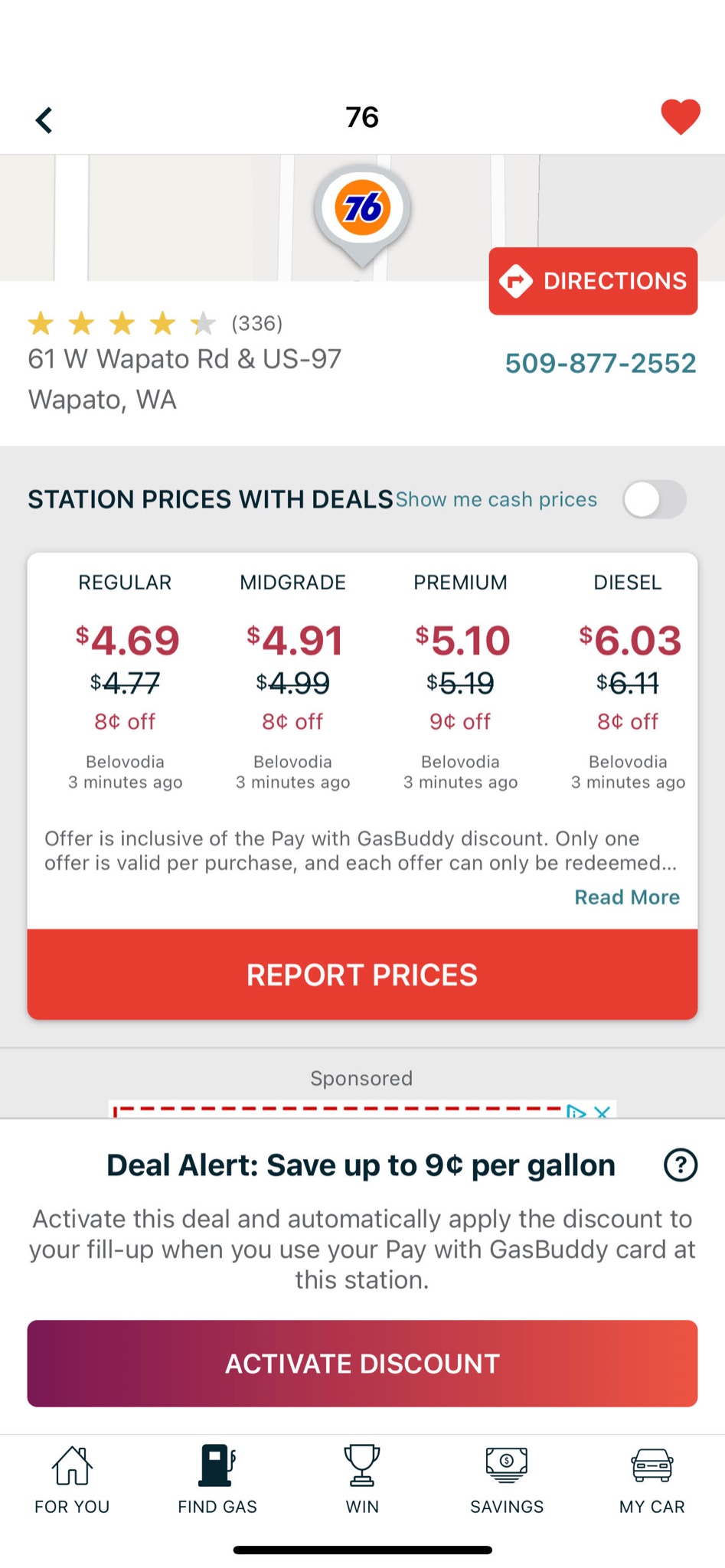
Task: Get Directions to the station
Action: tap(593, 281)
